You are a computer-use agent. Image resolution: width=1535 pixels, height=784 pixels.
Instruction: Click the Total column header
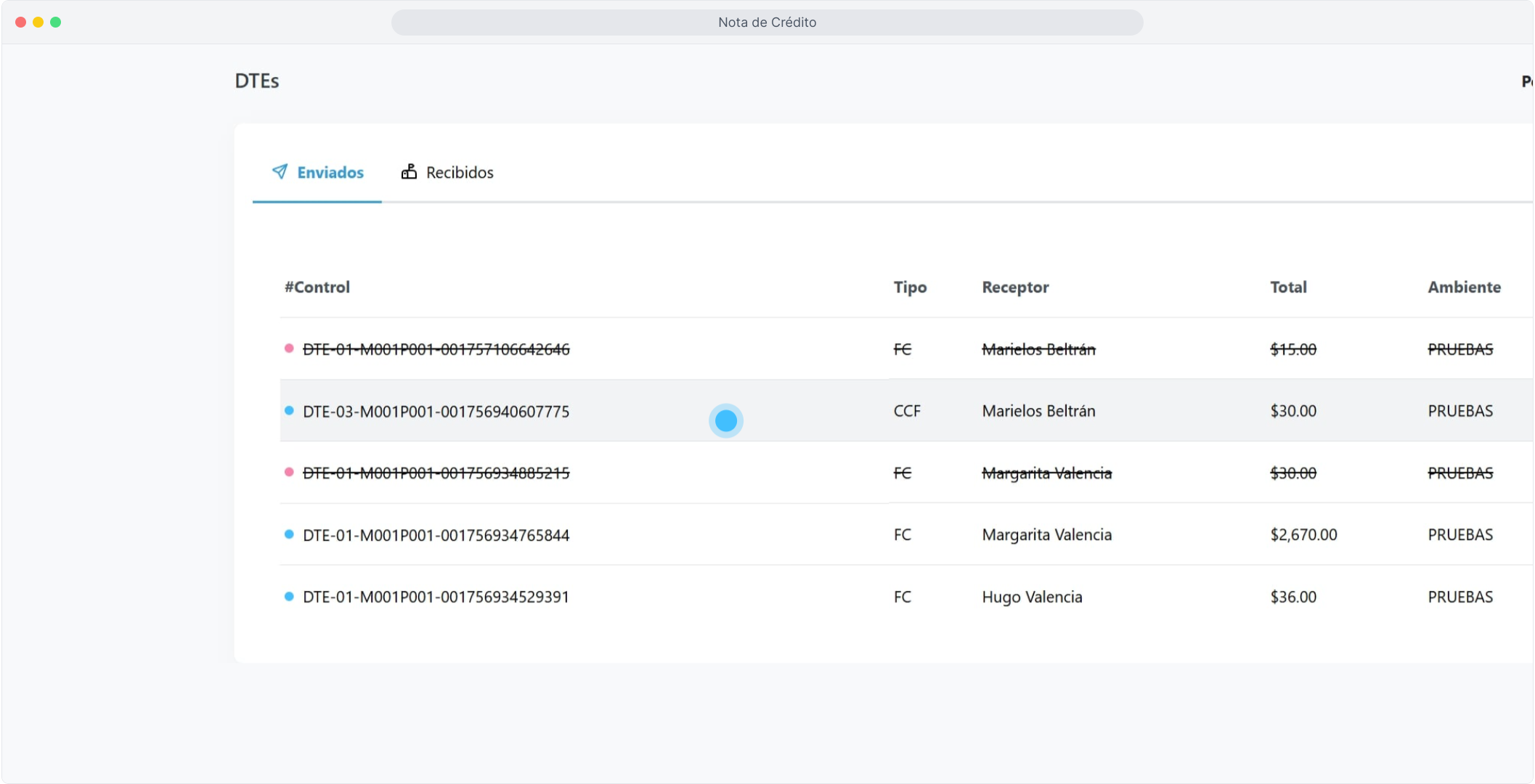[1288, 287]
